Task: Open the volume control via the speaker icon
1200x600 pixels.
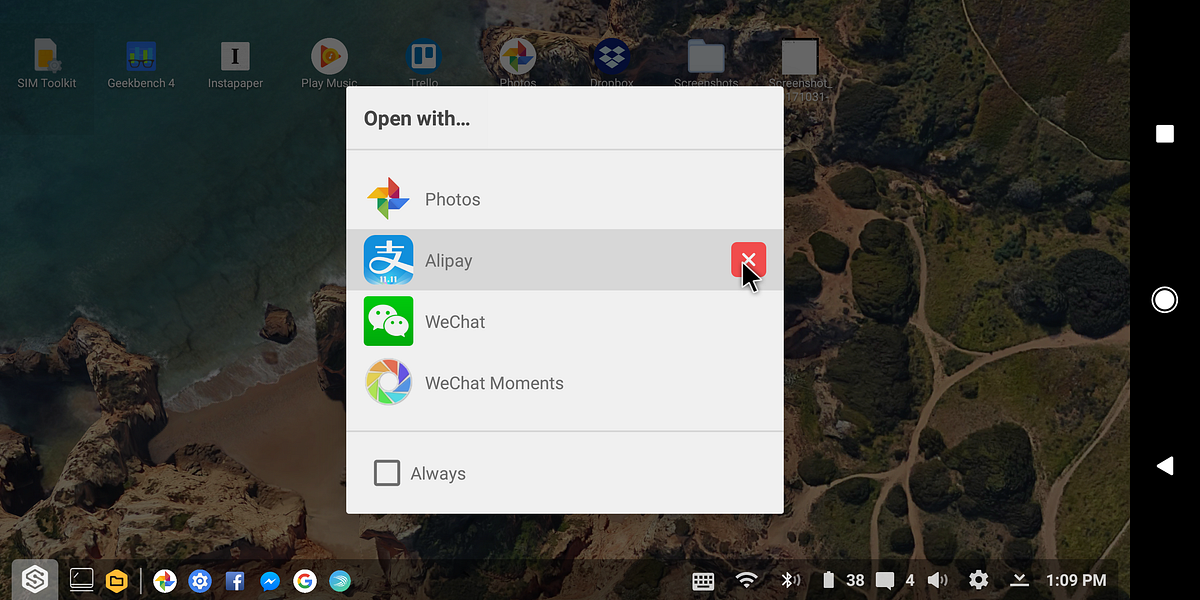Action: 937,580
